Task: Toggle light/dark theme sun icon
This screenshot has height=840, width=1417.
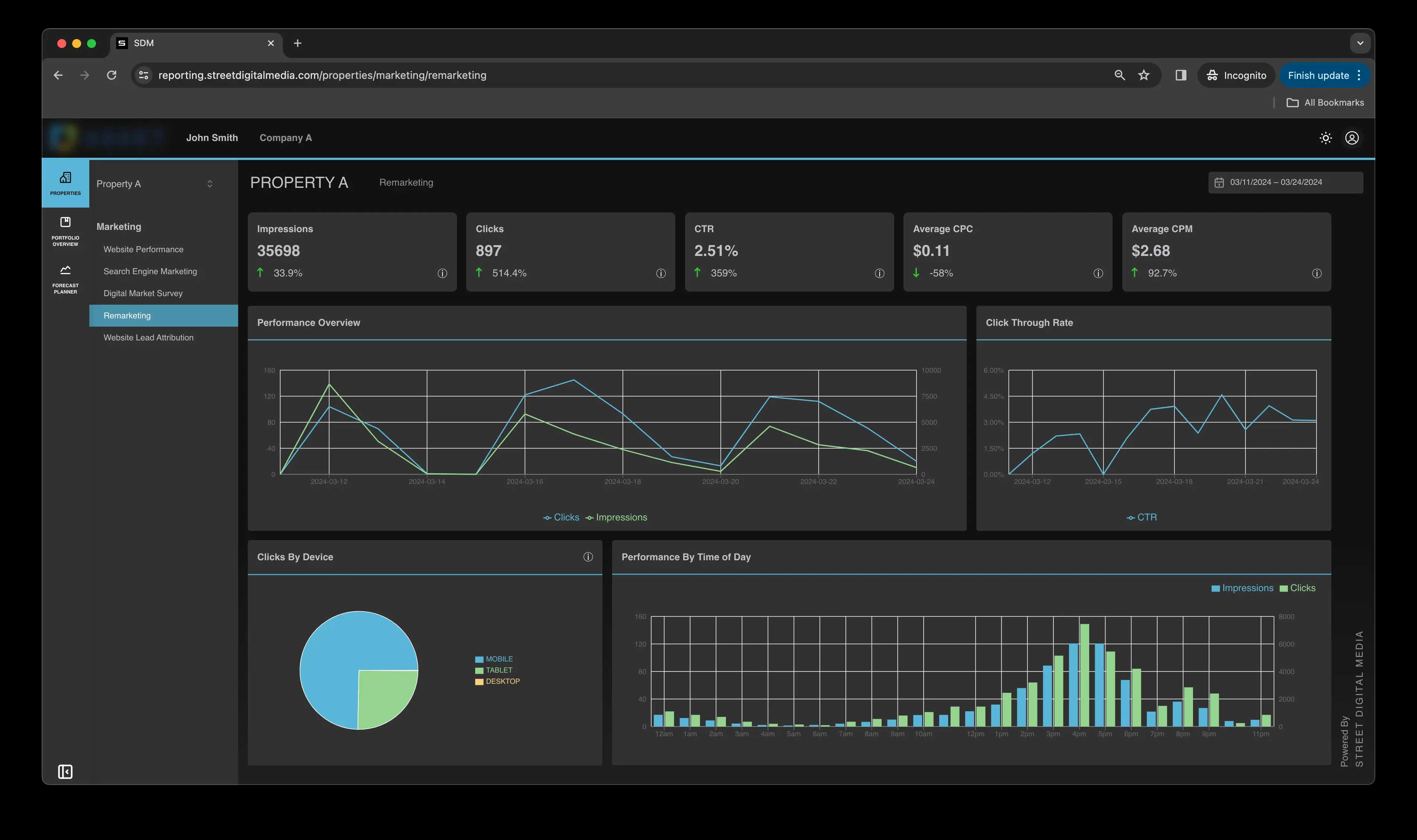Action: 1325,138
